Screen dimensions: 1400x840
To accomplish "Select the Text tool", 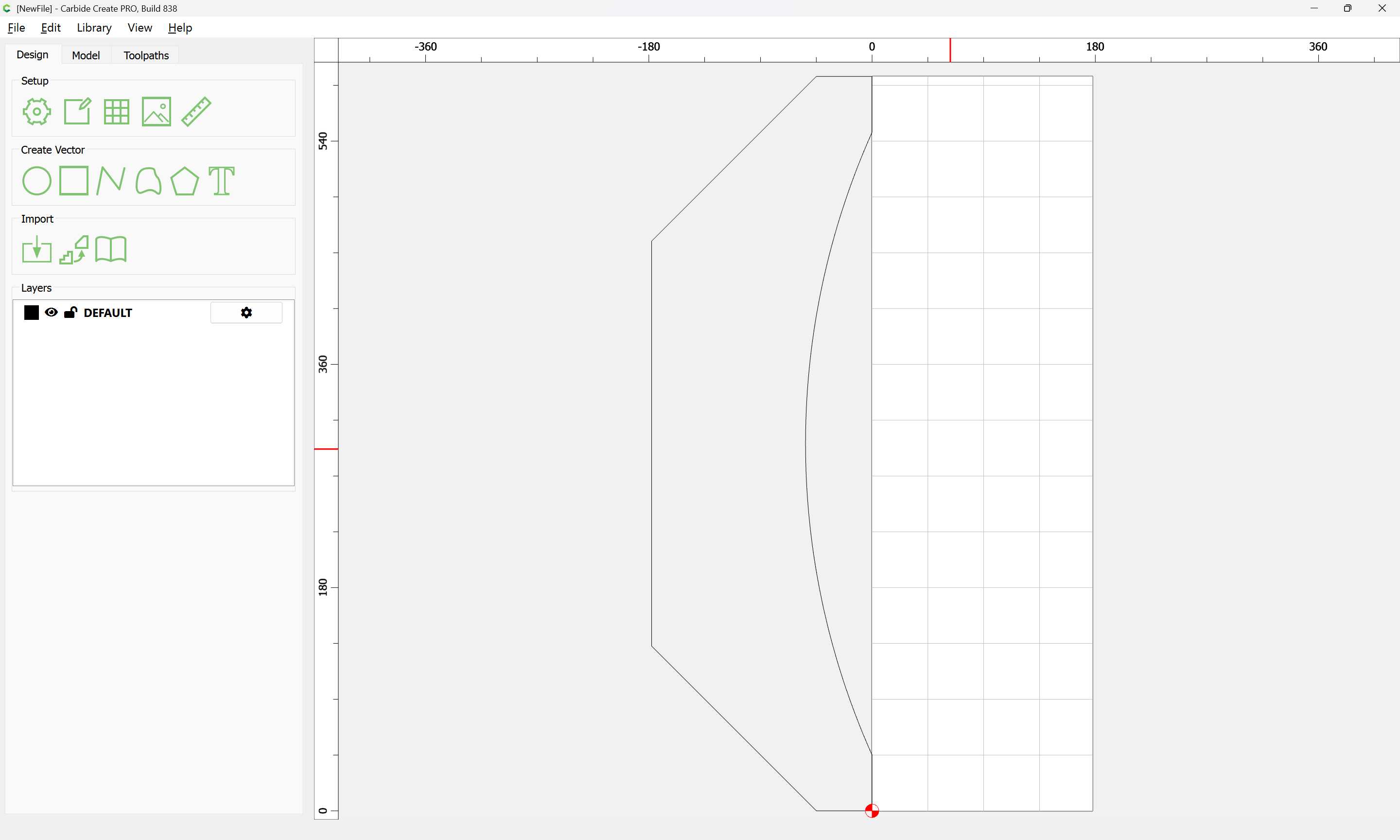I will pos(221,181).
